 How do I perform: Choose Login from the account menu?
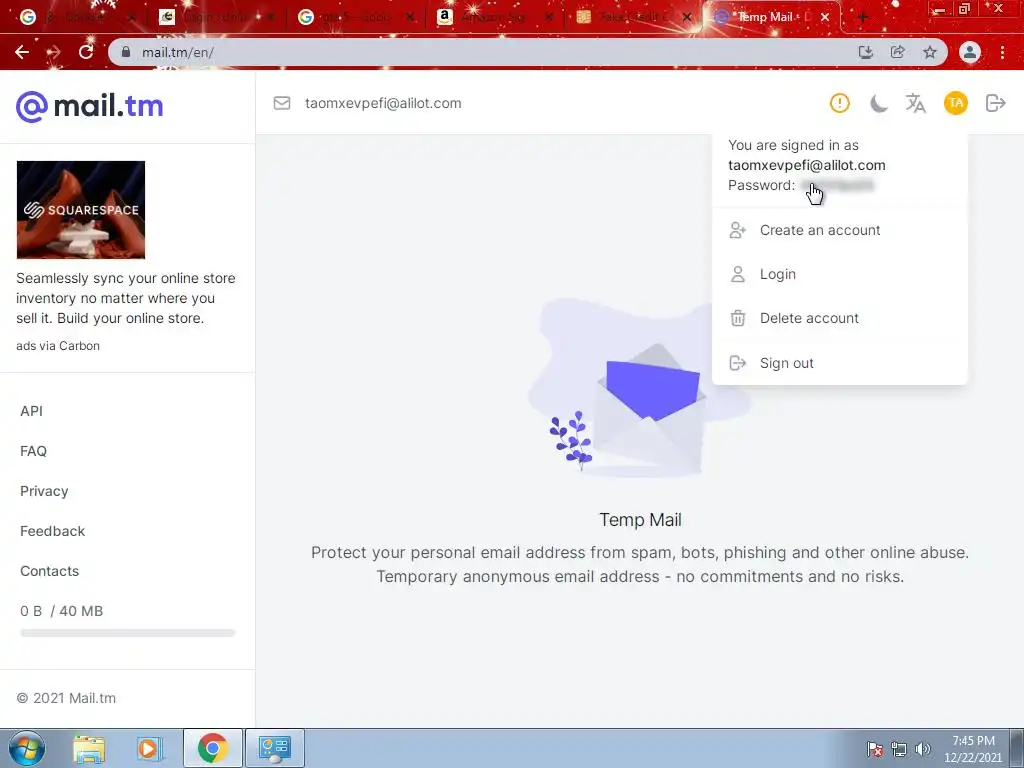[x=839, y=274]
